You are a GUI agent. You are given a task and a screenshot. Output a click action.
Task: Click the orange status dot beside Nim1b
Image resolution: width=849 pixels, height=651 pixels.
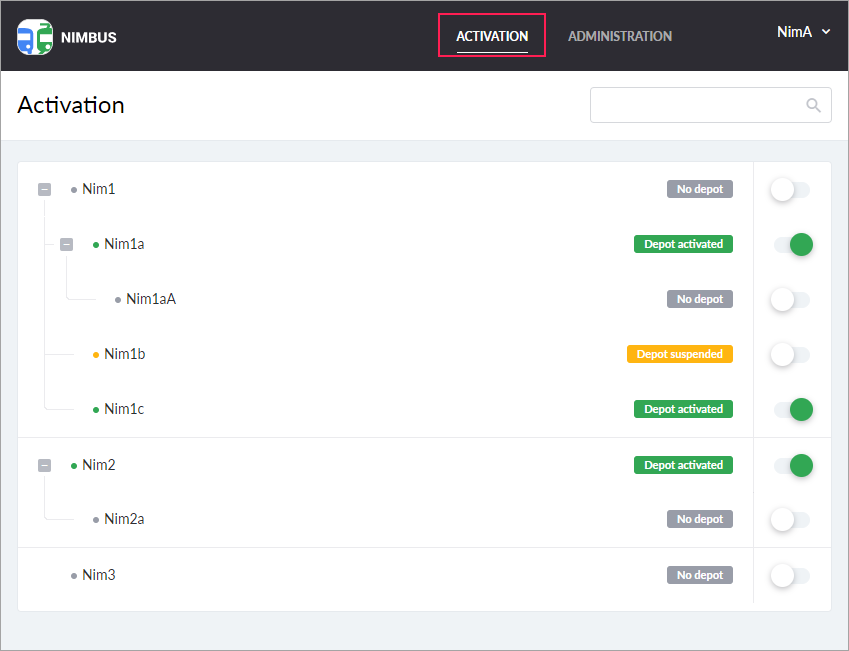click(96, 354)
